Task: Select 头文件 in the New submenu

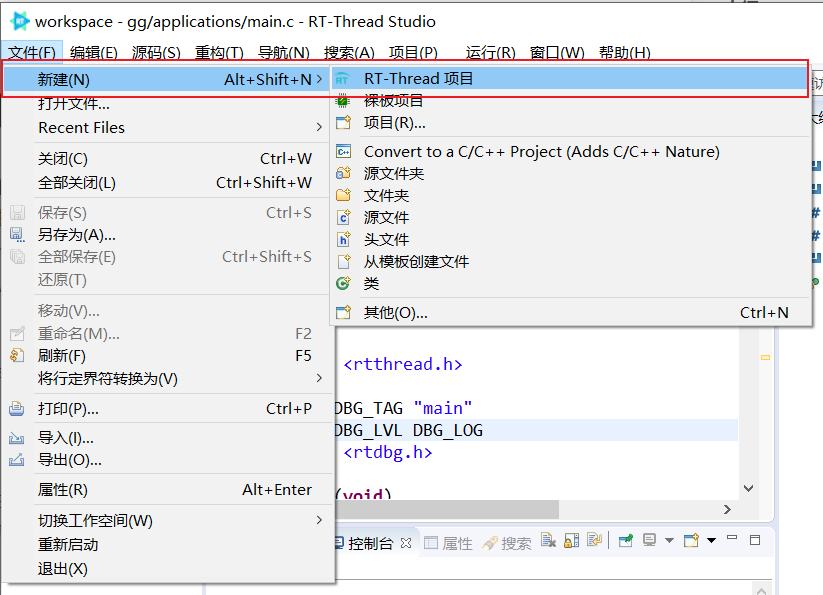Action: point(571,239)
